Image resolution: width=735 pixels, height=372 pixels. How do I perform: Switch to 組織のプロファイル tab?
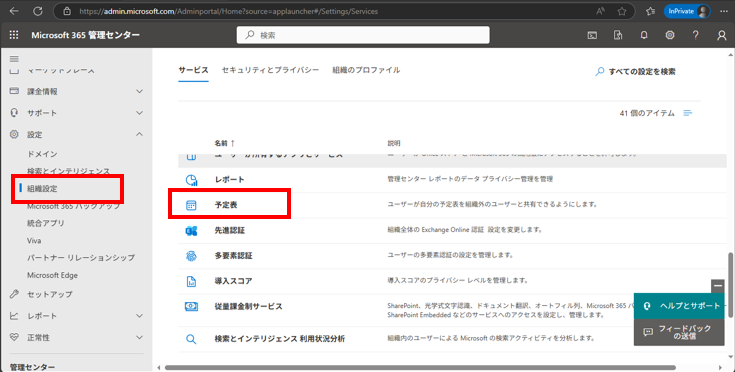coord(366,70)
